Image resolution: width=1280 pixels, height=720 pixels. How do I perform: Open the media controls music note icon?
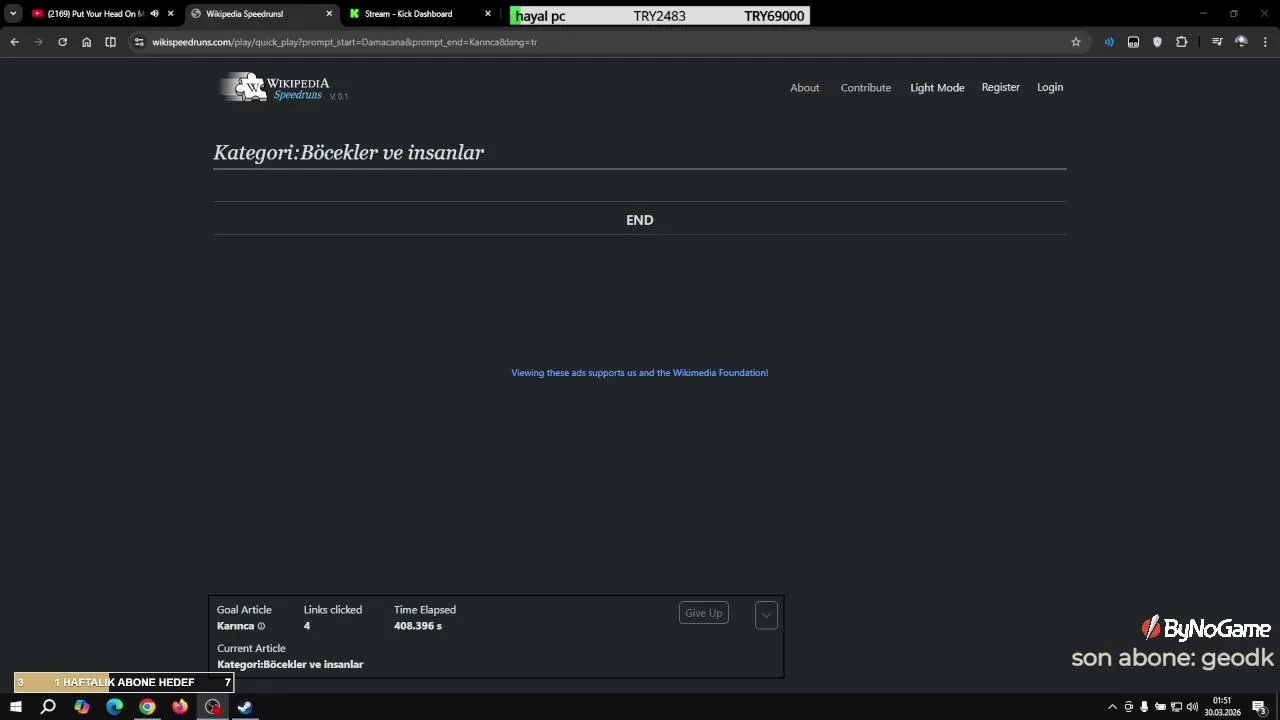pyautogui.click(x=1217, y=42)
